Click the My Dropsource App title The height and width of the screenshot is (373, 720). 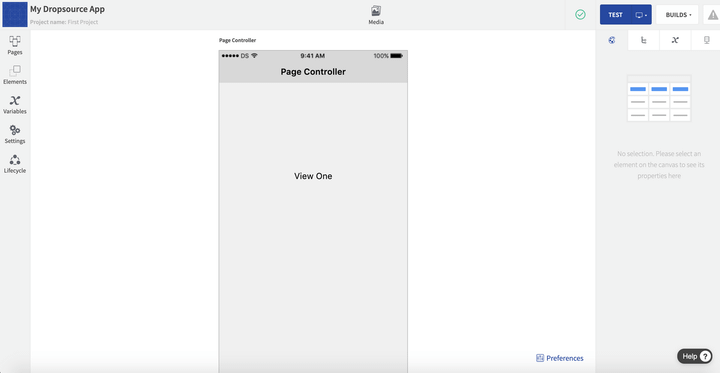click(68, 9)
